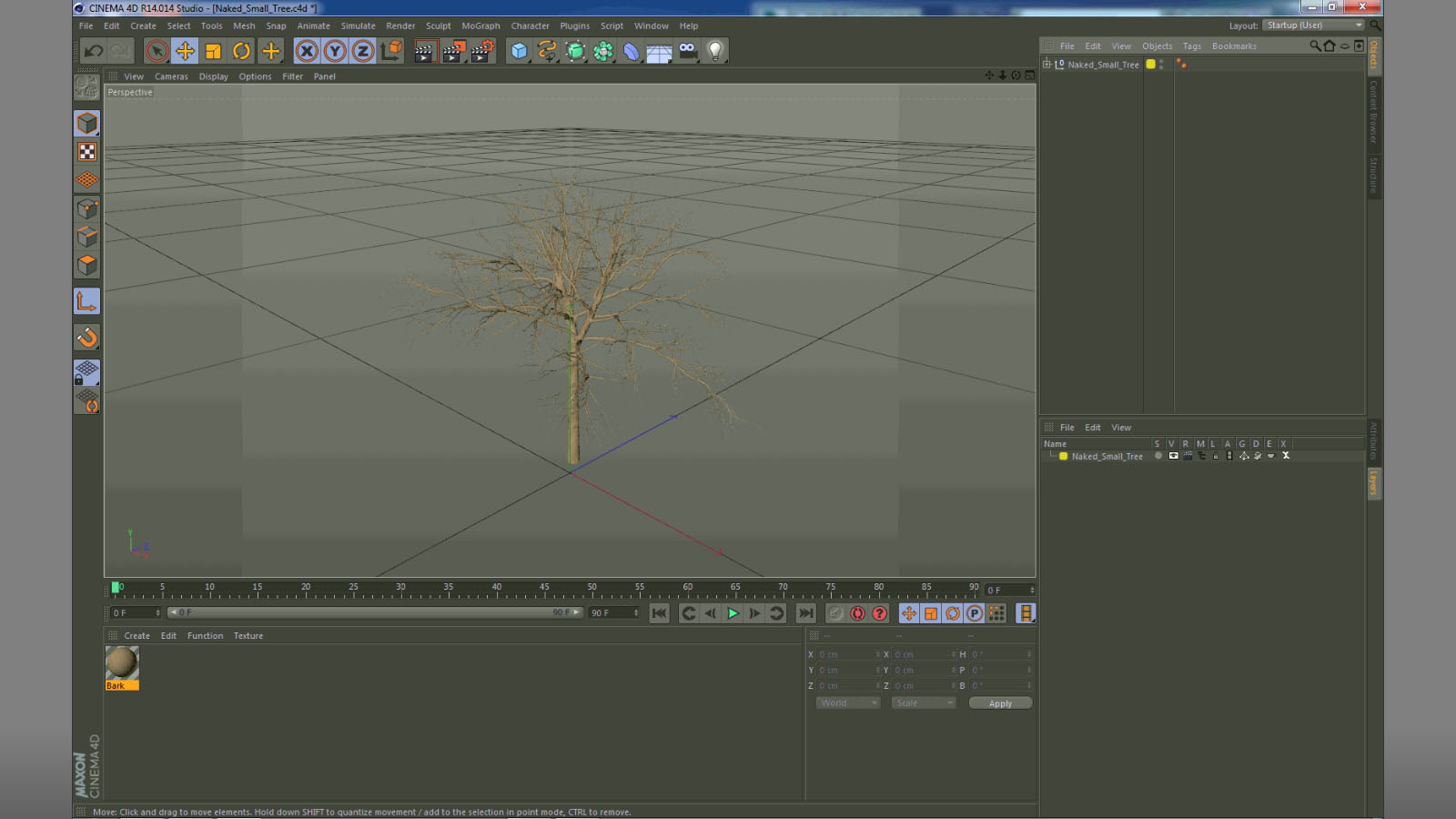This screenshot has width=1456, height=819.
Task: Click the blue Deformer bend icon
Action: pyautogui.click(x=632, y=51)
